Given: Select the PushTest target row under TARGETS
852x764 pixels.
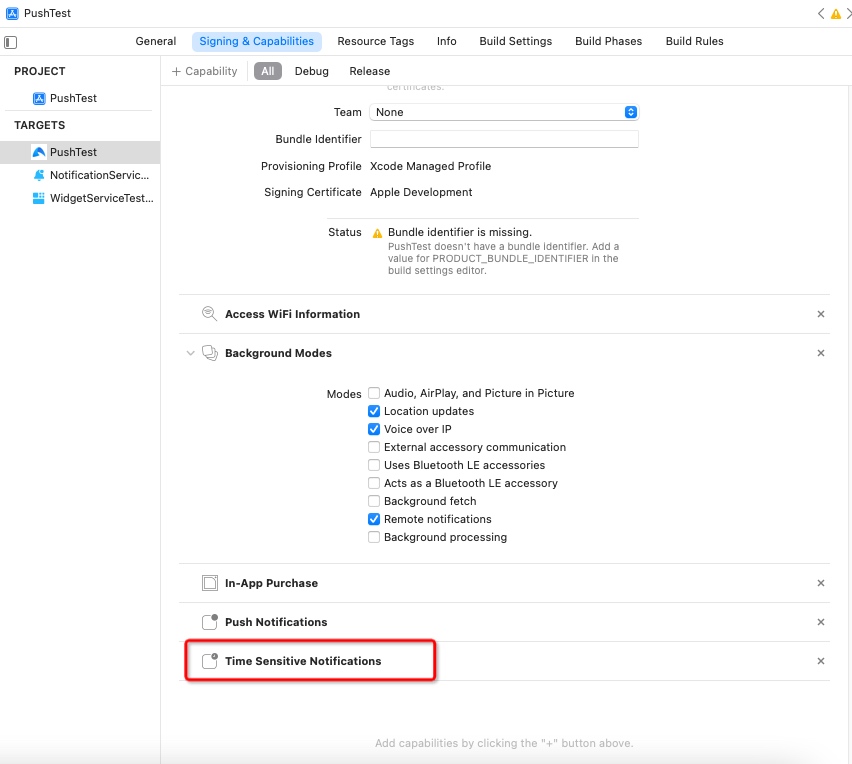Looking at the screenshot, I should pyautogui.click(x=80, y=152).
